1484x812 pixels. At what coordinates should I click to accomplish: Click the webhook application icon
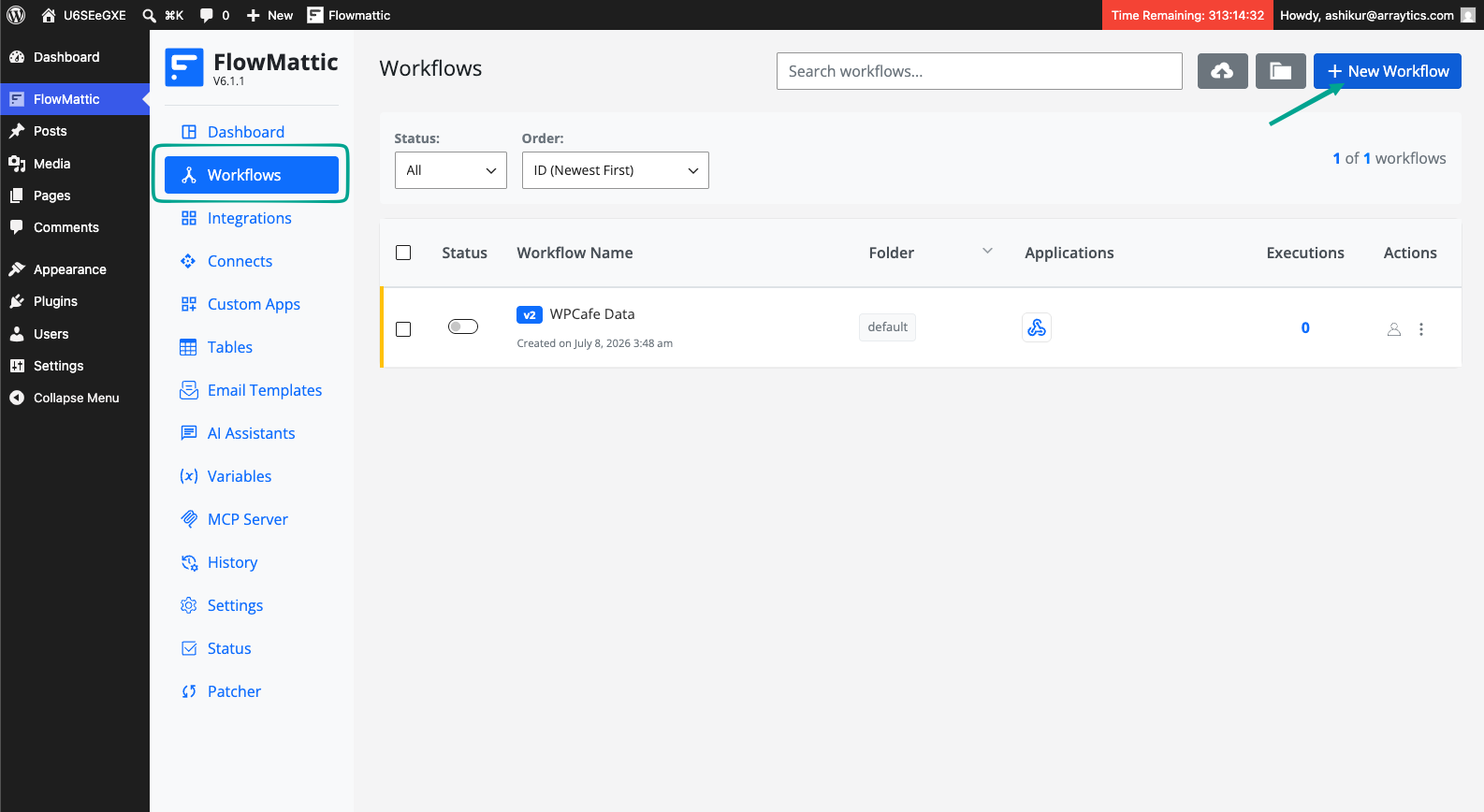[1037, 327]
